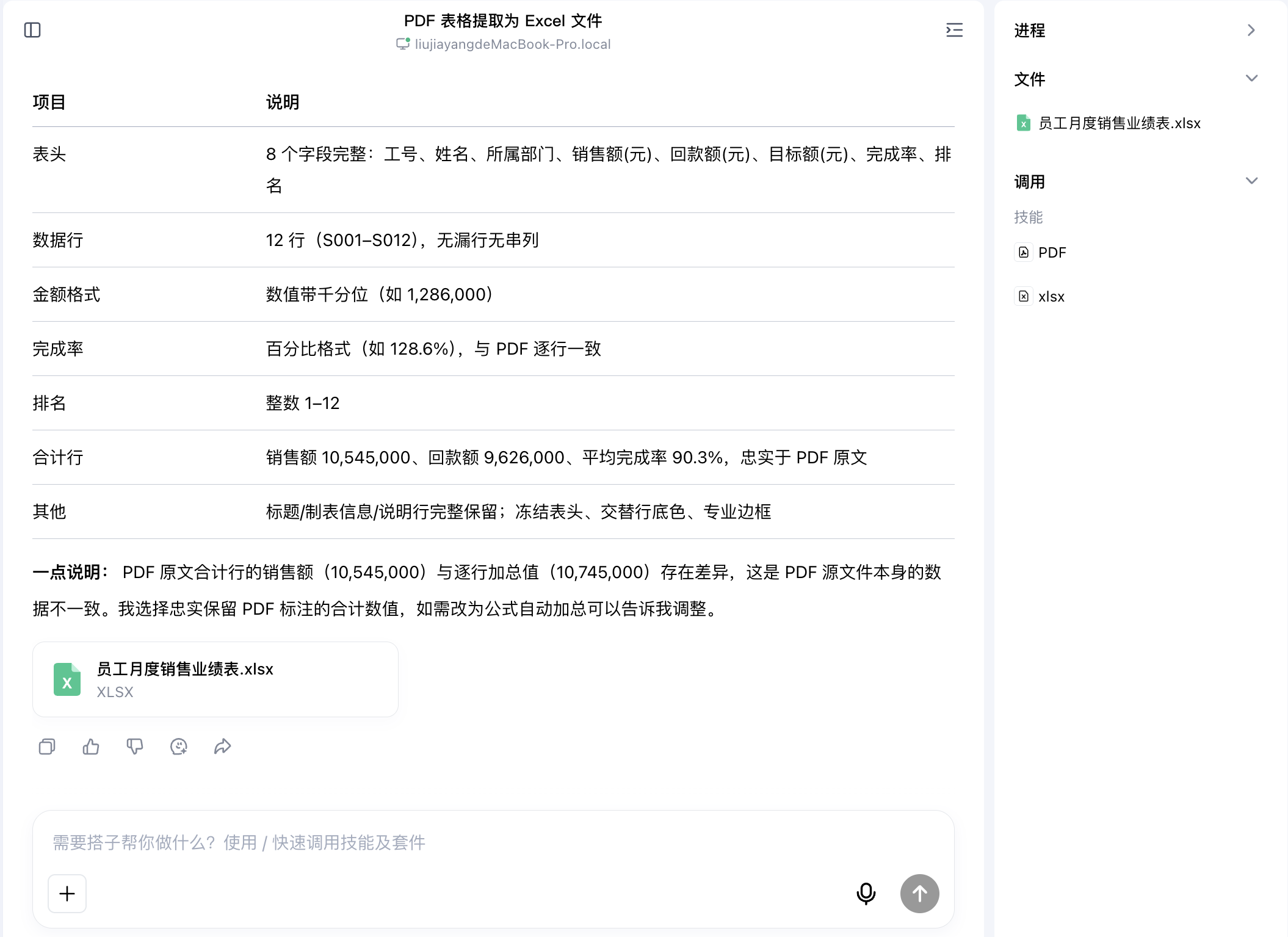Click the 排名 row label
This screenshot has width=1288, height=937.
[x=49, y=403]
